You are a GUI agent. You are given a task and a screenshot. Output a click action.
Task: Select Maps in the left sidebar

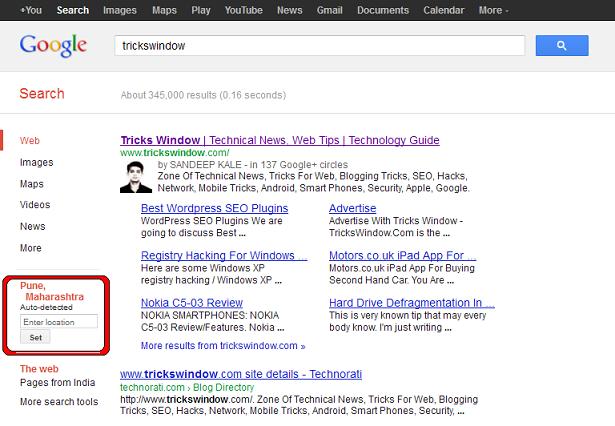point(32,184)
